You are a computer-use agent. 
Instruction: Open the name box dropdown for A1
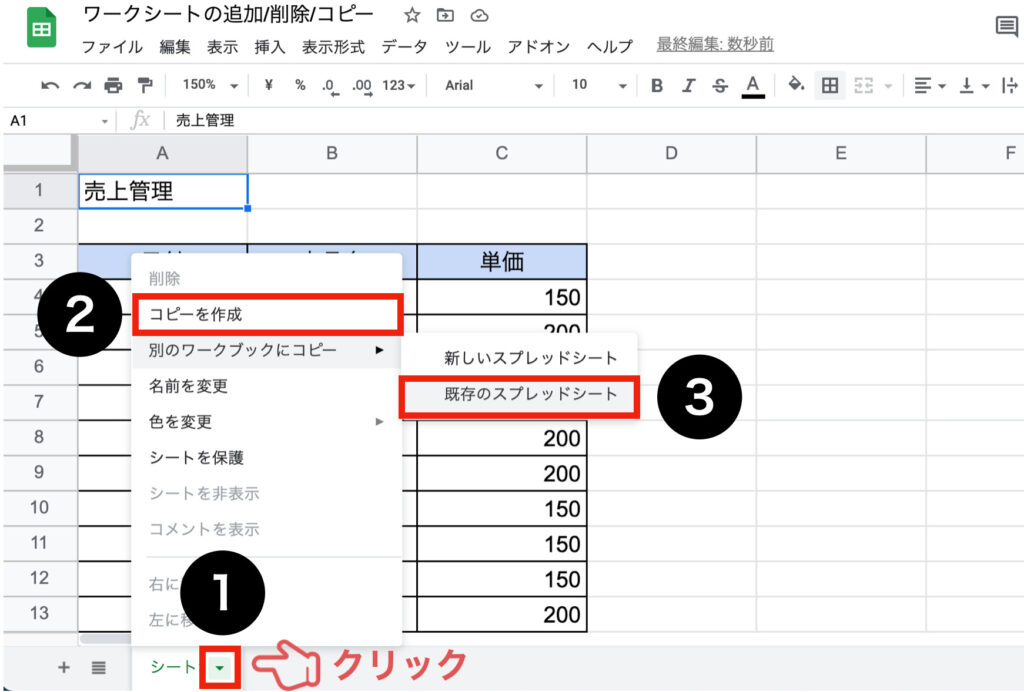click(104, 121)
